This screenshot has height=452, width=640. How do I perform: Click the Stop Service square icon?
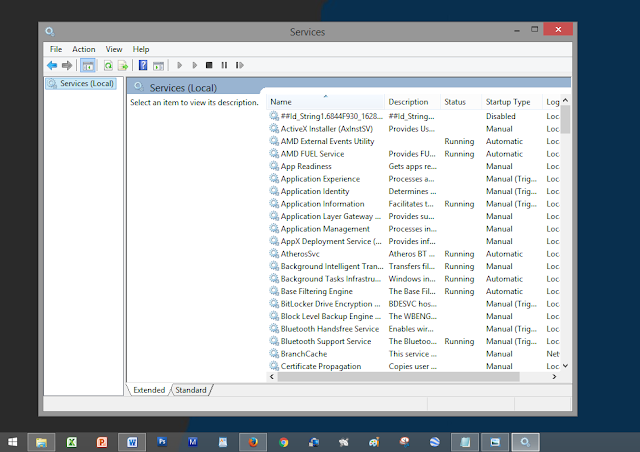(209, 65)
